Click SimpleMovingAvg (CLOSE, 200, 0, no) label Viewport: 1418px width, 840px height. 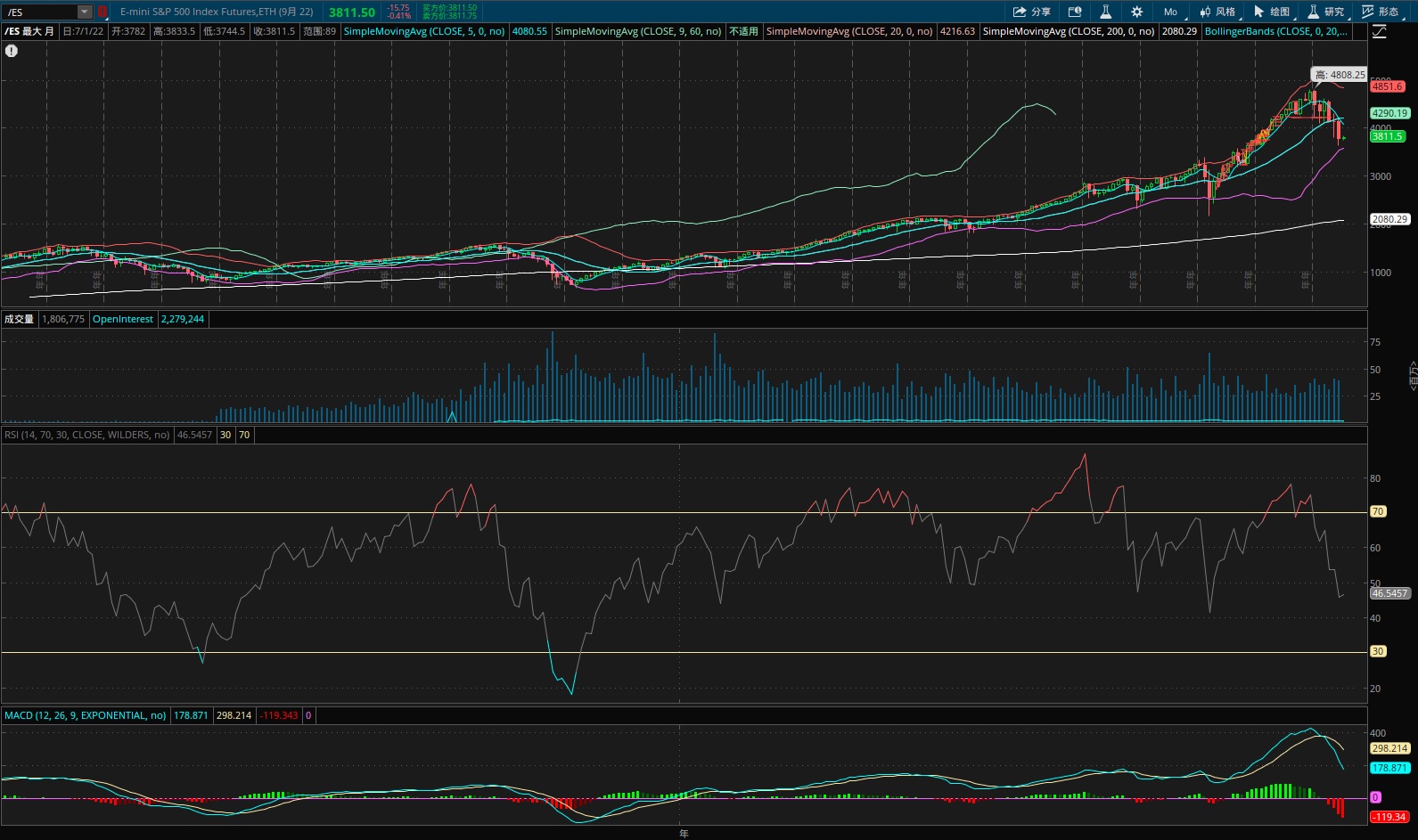[1069, 31]
